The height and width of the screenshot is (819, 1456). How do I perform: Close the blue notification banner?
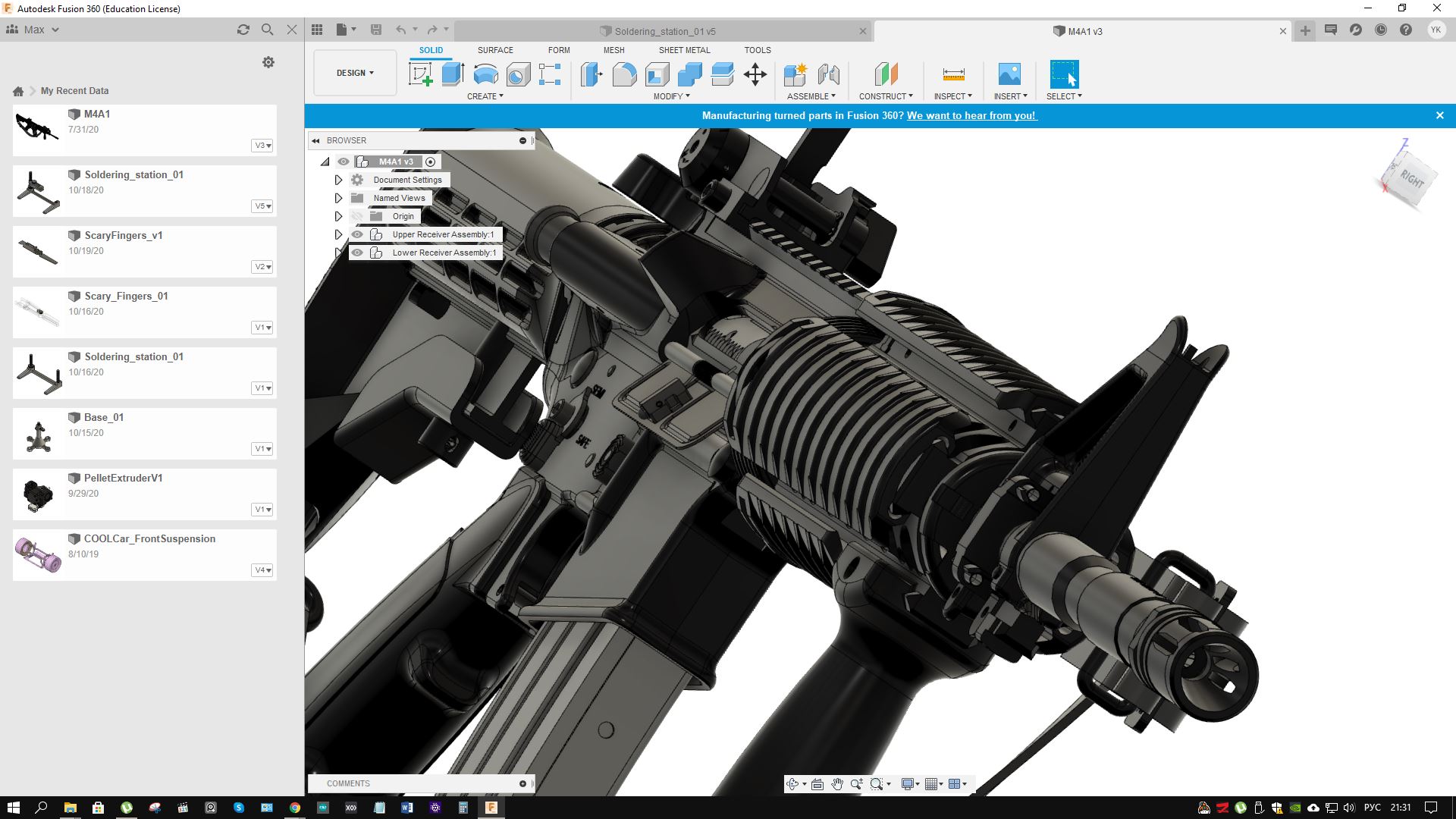pos(1440,115)
